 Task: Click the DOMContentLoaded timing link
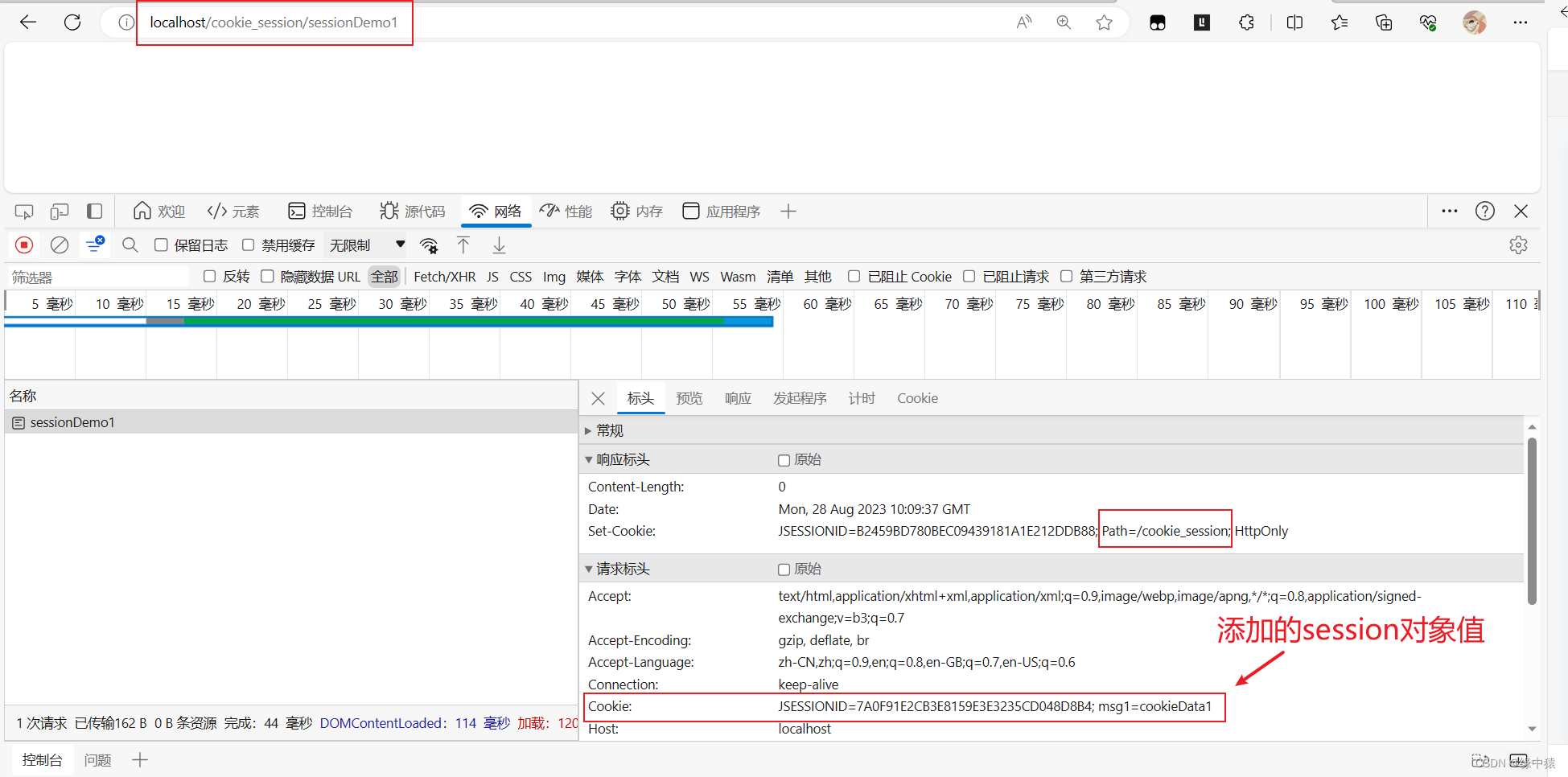coord(382,722)
